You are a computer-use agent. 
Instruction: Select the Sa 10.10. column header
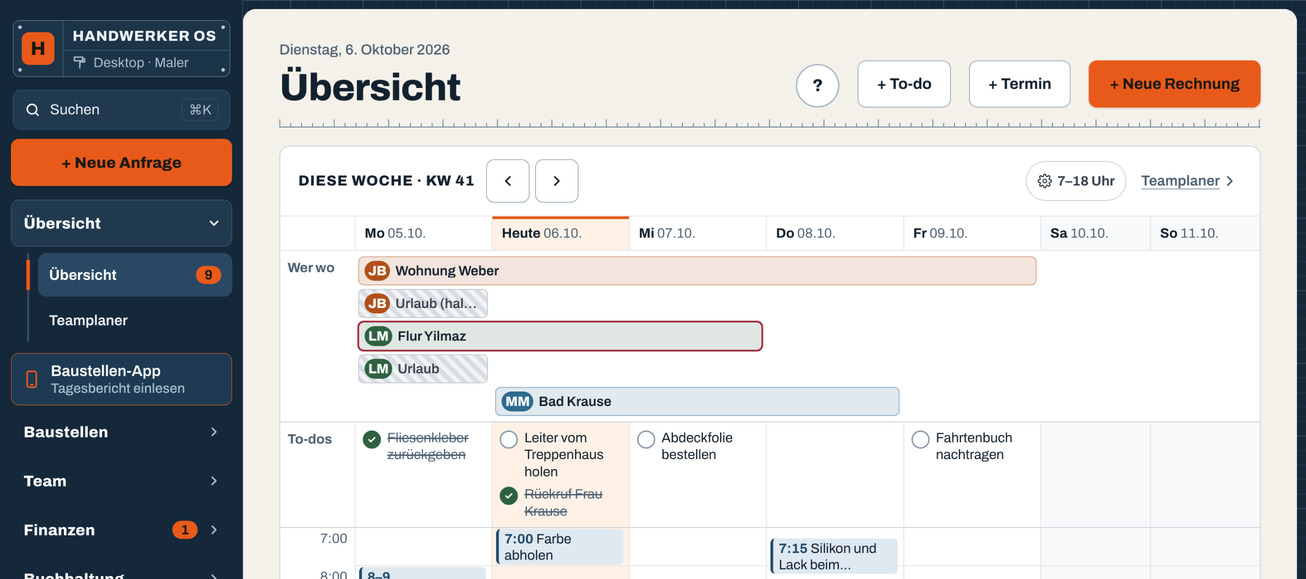click(1095, 233)
